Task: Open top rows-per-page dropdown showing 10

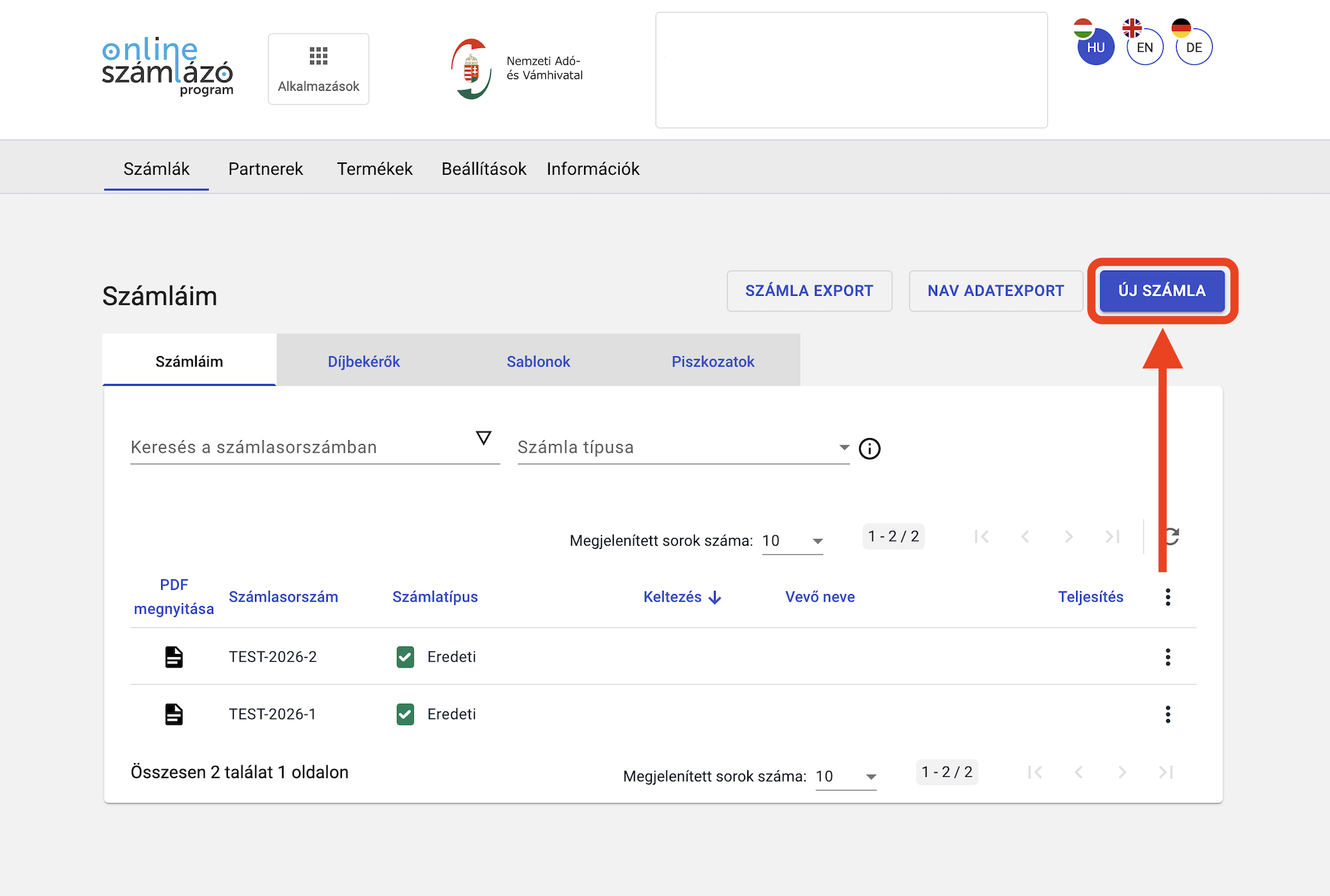Action: tap(793, 541)
